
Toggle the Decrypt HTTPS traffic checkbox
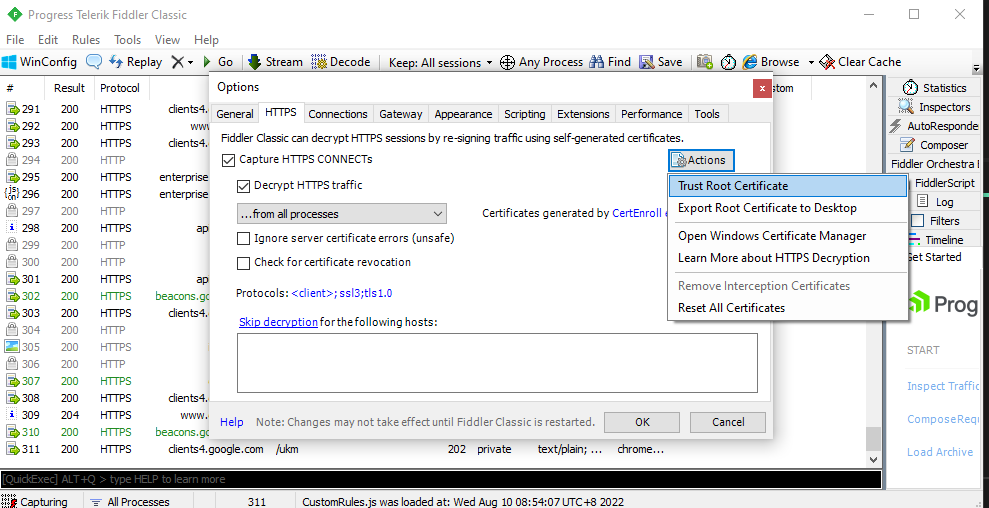243,186
